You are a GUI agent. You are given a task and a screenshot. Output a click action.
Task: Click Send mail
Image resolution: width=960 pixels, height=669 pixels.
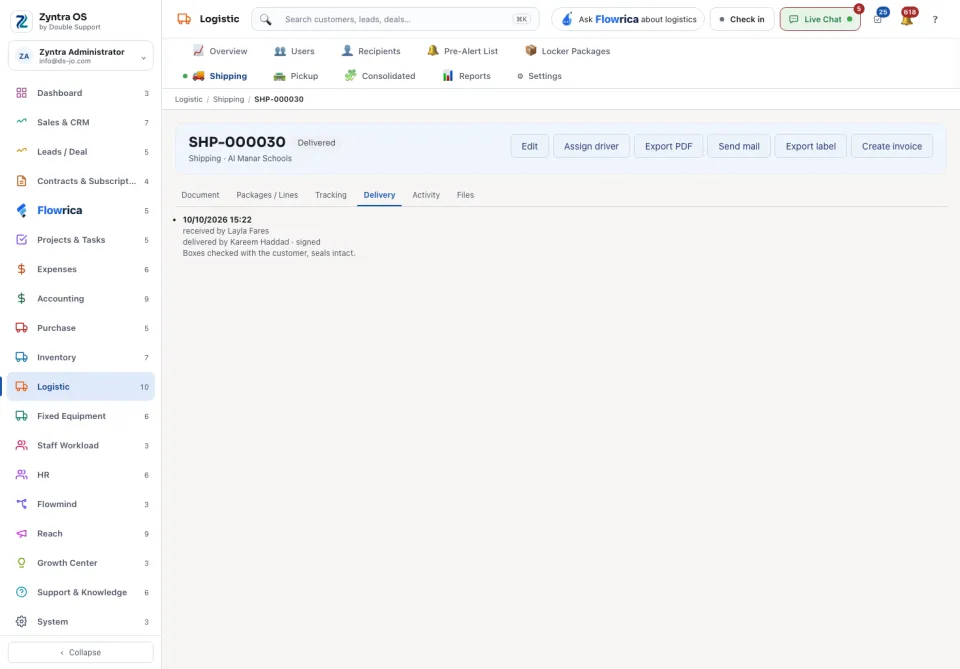pos(739,146)
